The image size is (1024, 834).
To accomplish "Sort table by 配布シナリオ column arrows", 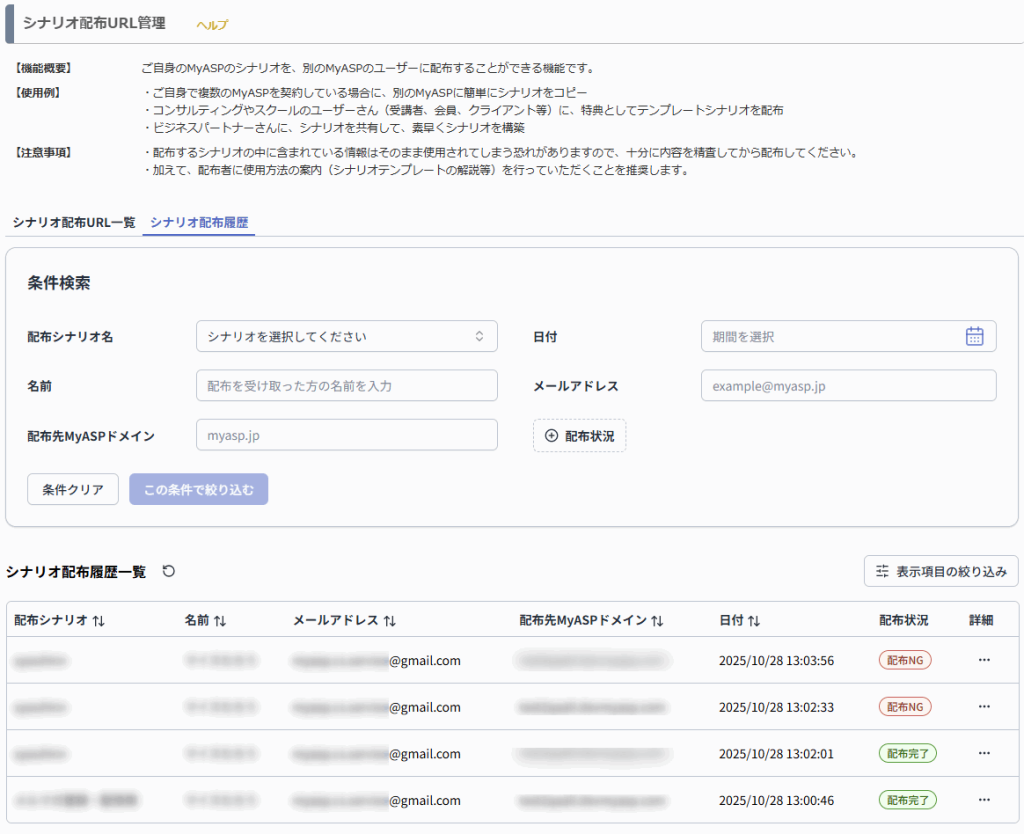I will [x=98, y=621].
